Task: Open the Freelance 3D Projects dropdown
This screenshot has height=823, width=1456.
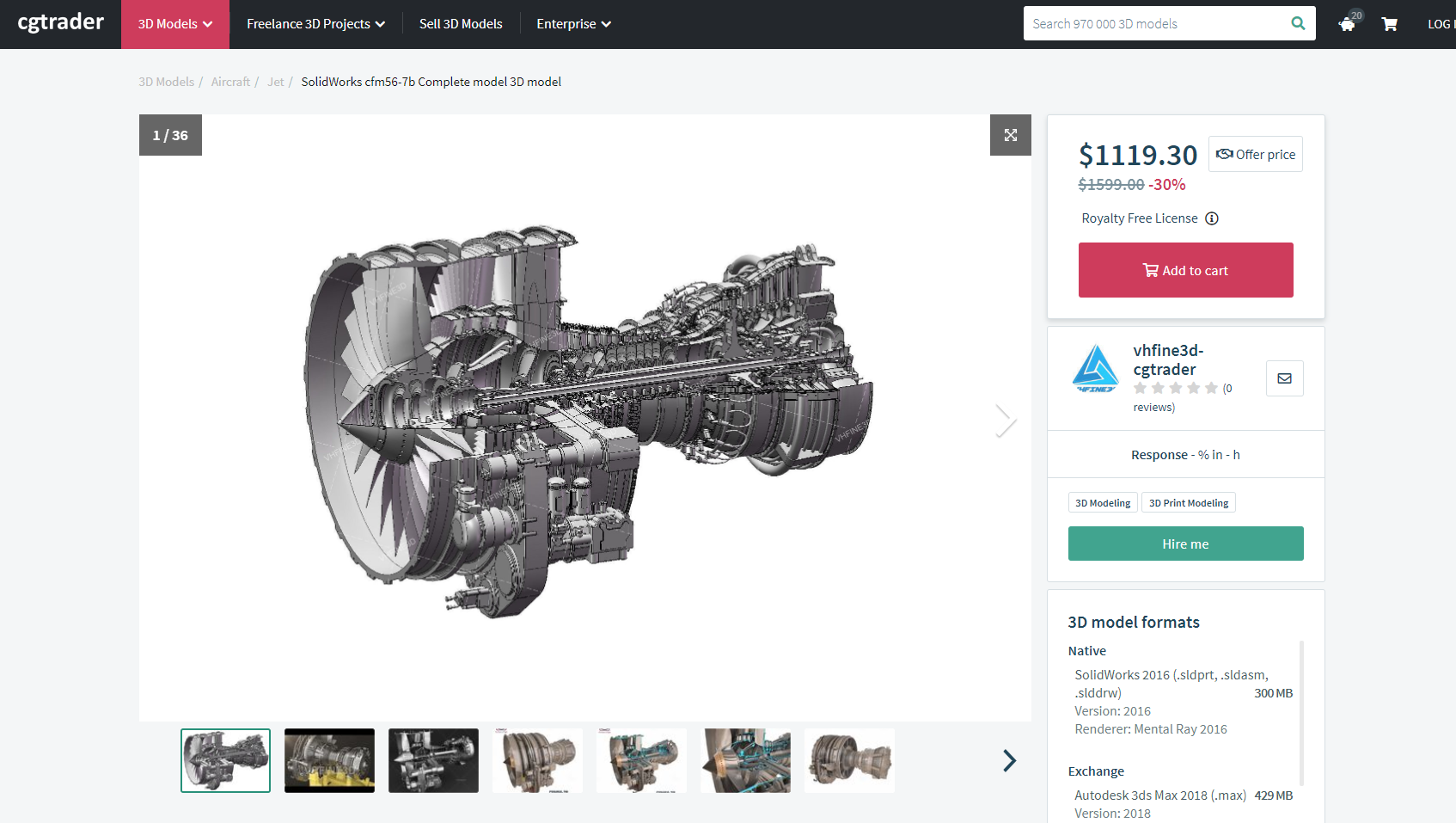Action: click(x=315, y=24)
